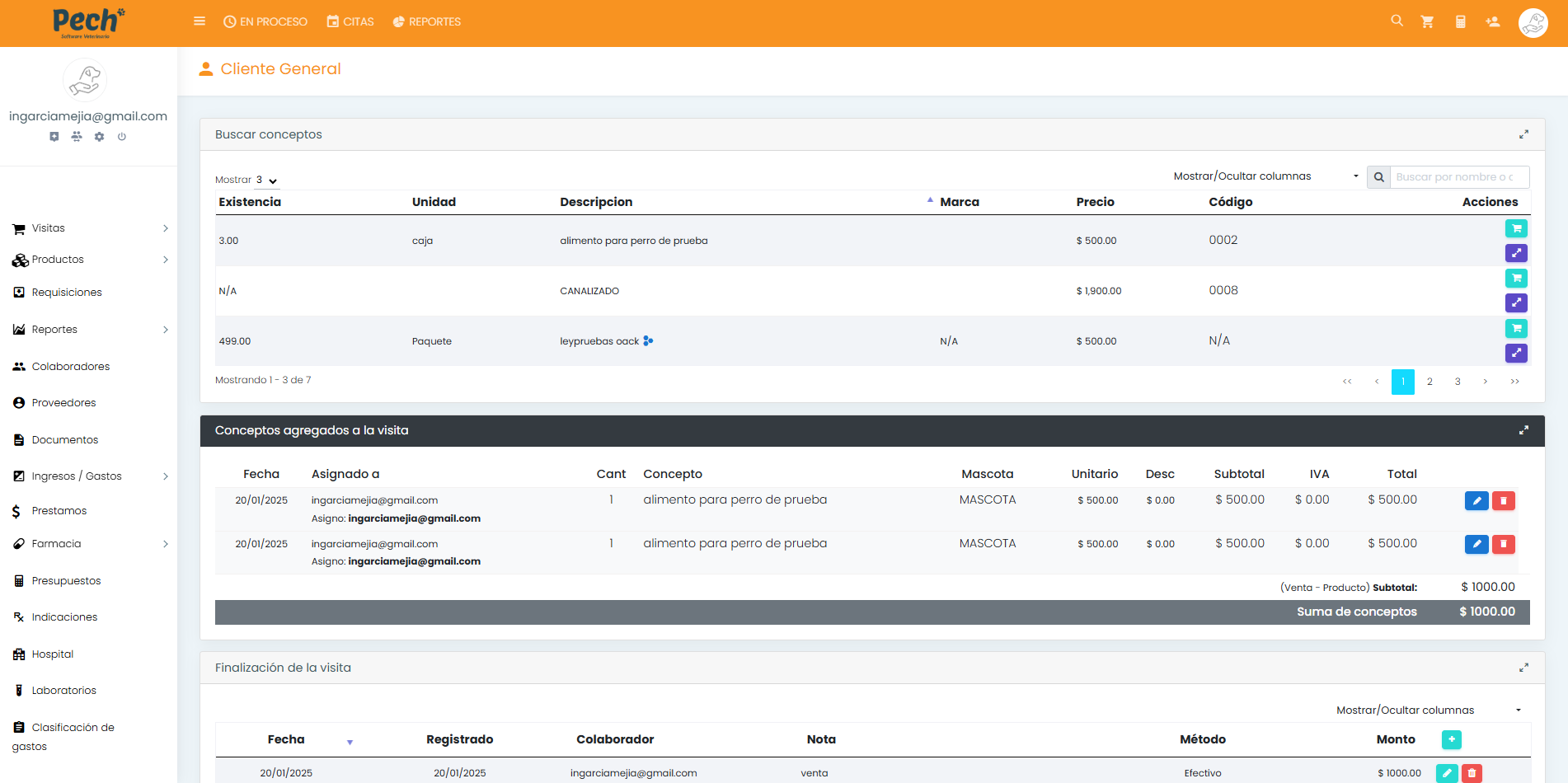Expand details for the CANALIZADO row
This screenshot has width=1568, height=783.
[x=1516, y=303]
